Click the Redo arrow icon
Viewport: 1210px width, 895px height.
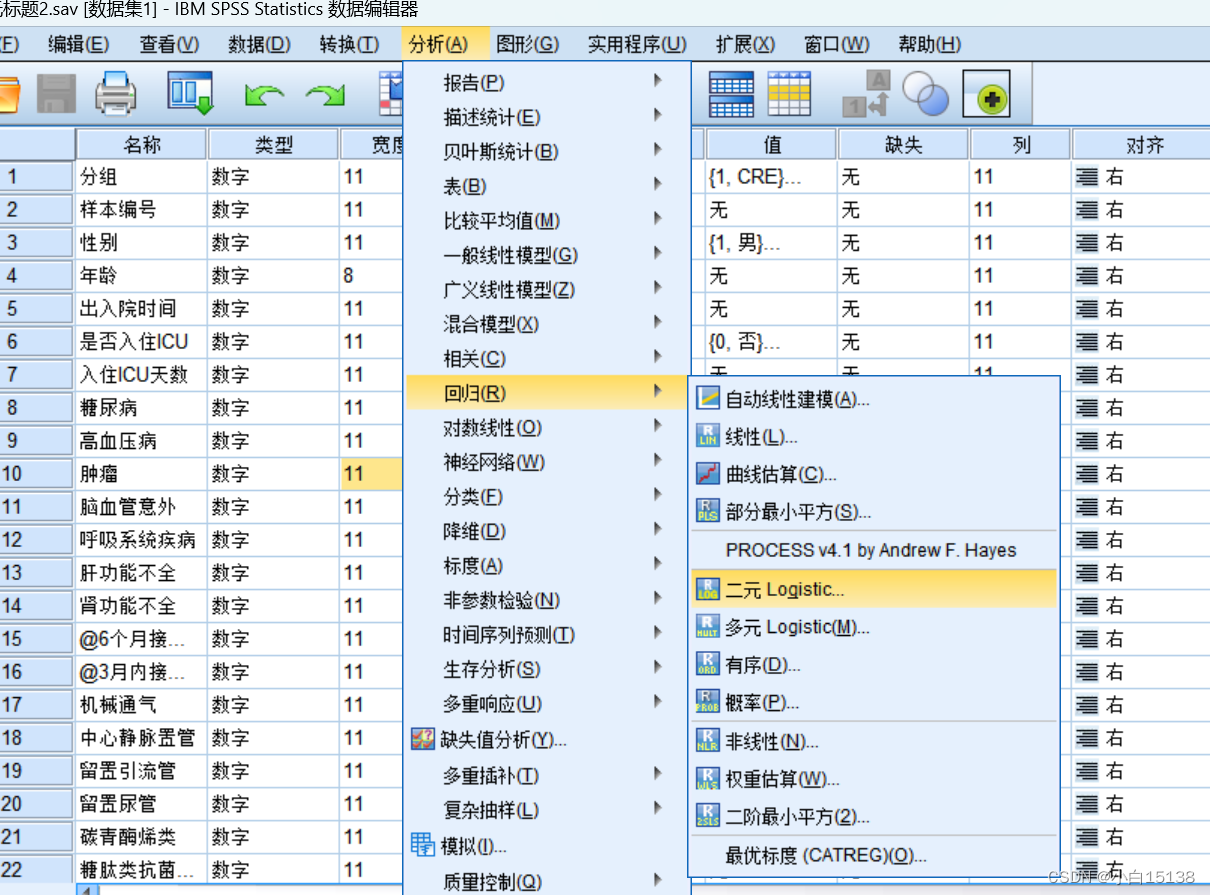(325, 96)
